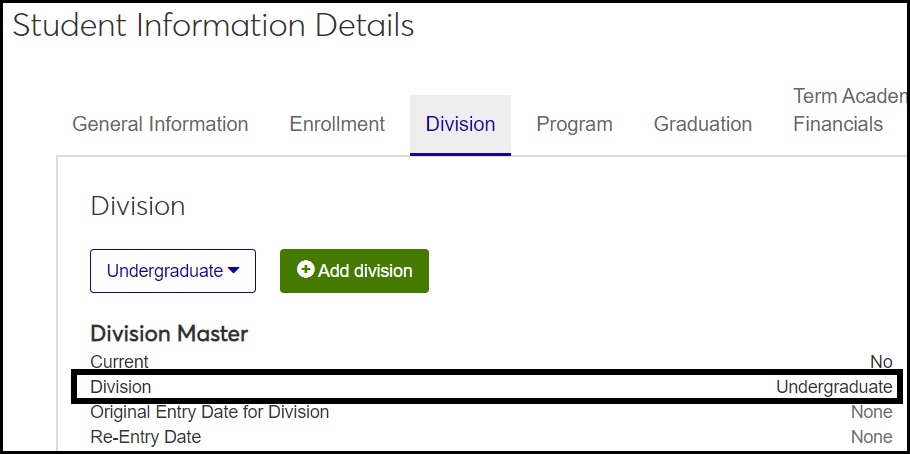Select the Original Entry Date for Division label
This screenshot has height=454, width=910.
(x=209, y=412)
